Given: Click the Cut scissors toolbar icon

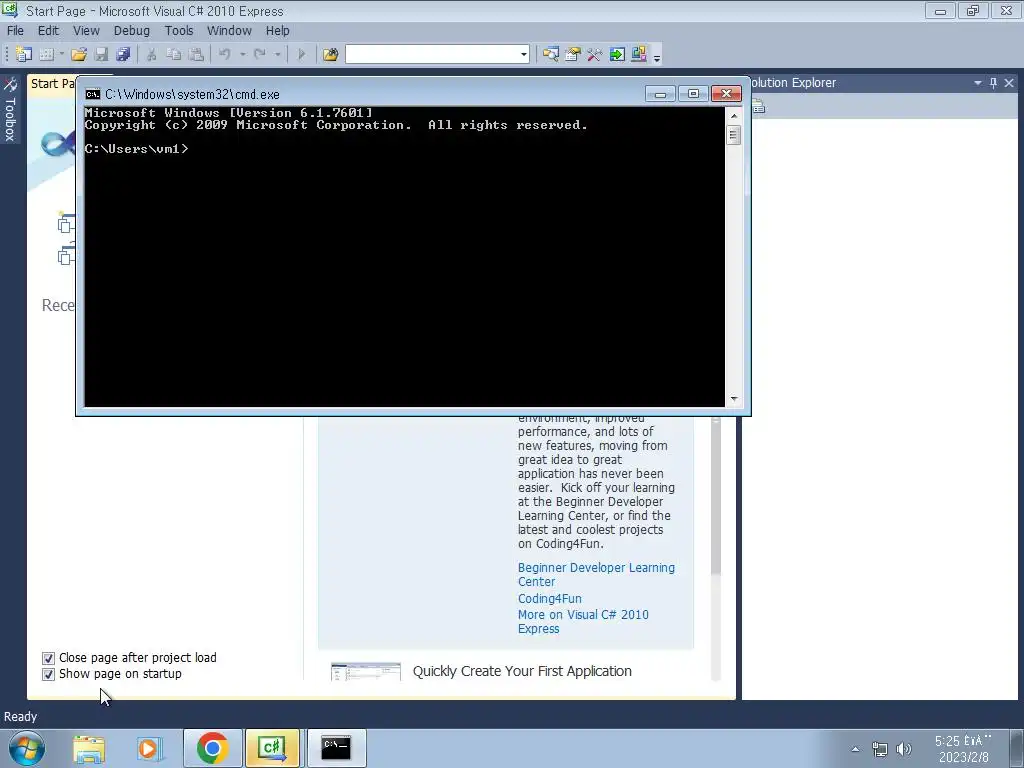Looking at the screenshot, I should point(152,54).
